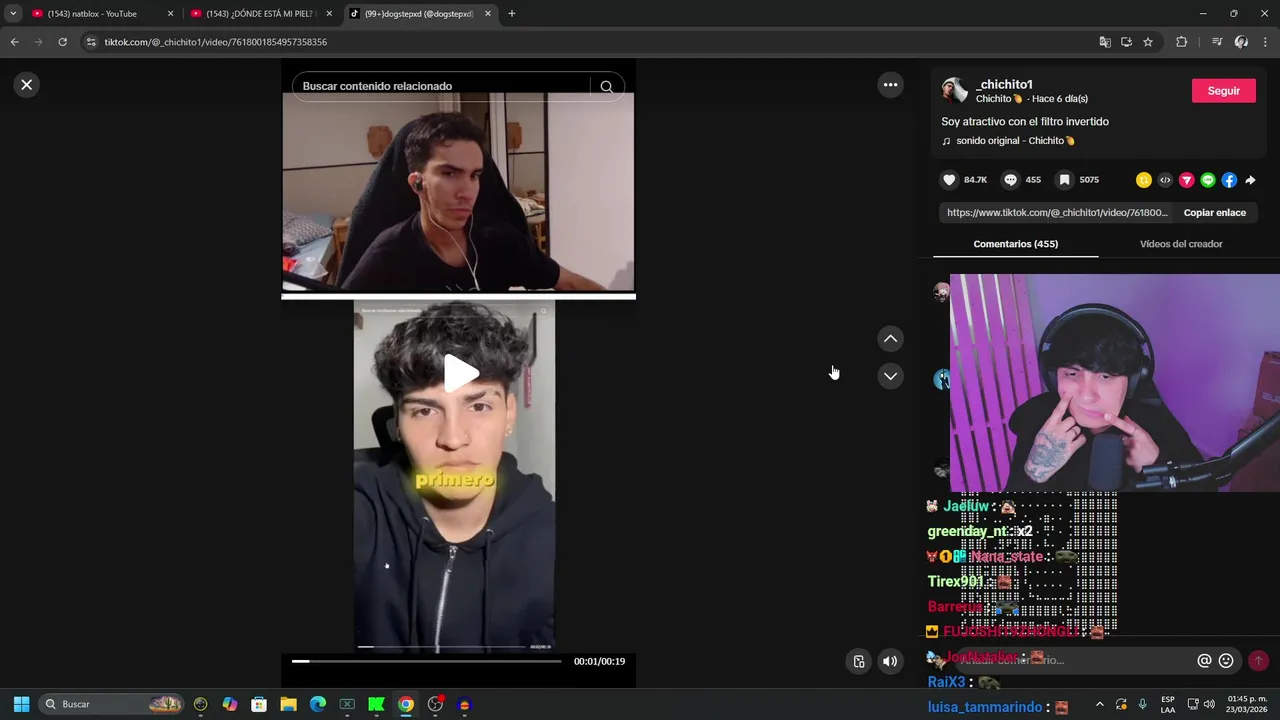Screen dimensions: 1280x720
Task: Open the emoji picker in comment box
Action: pos(1226,661)
